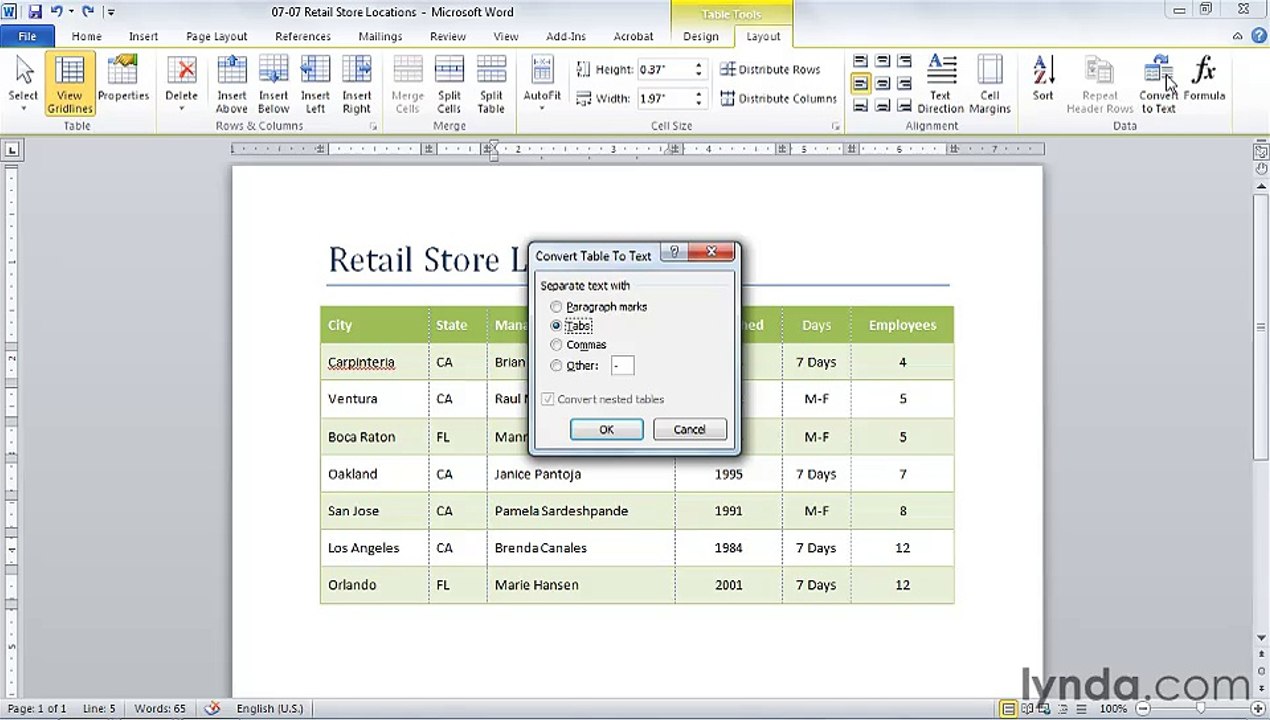
Task: Click Cancel in Convert Table dialog
Action: pos(689,429)
